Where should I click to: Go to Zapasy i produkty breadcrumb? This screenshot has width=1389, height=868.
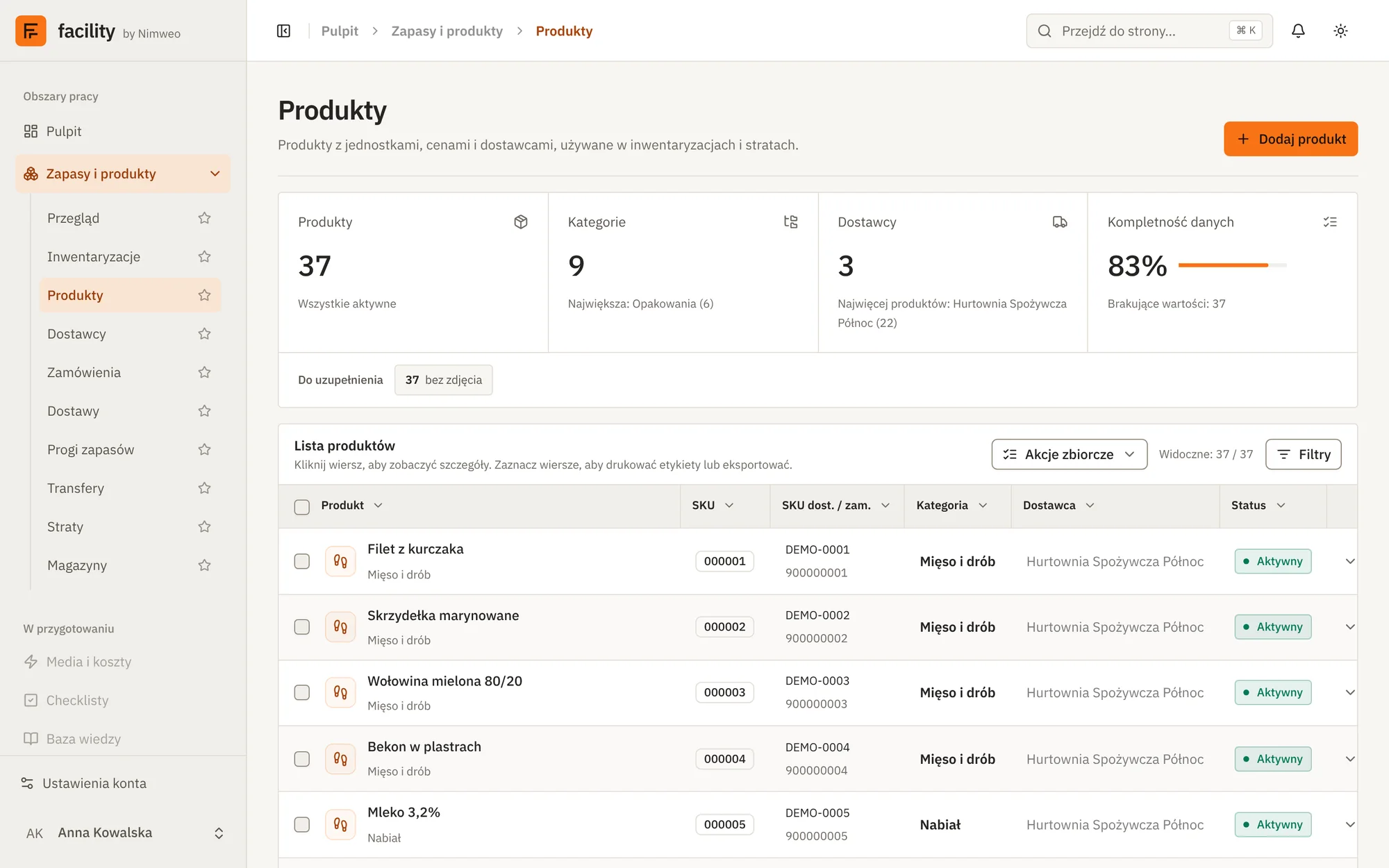pyautogui.click(x=447, y=31)
